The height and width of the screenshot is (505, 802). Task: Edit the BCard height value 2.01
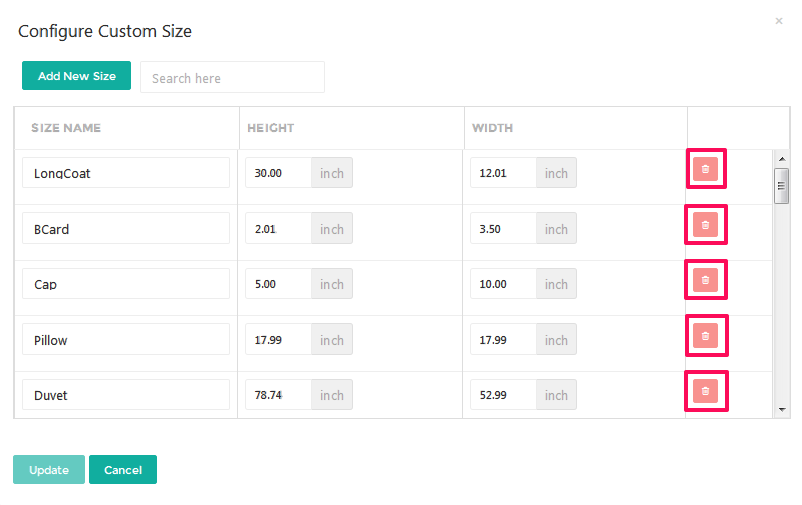(x=278, y=229)
